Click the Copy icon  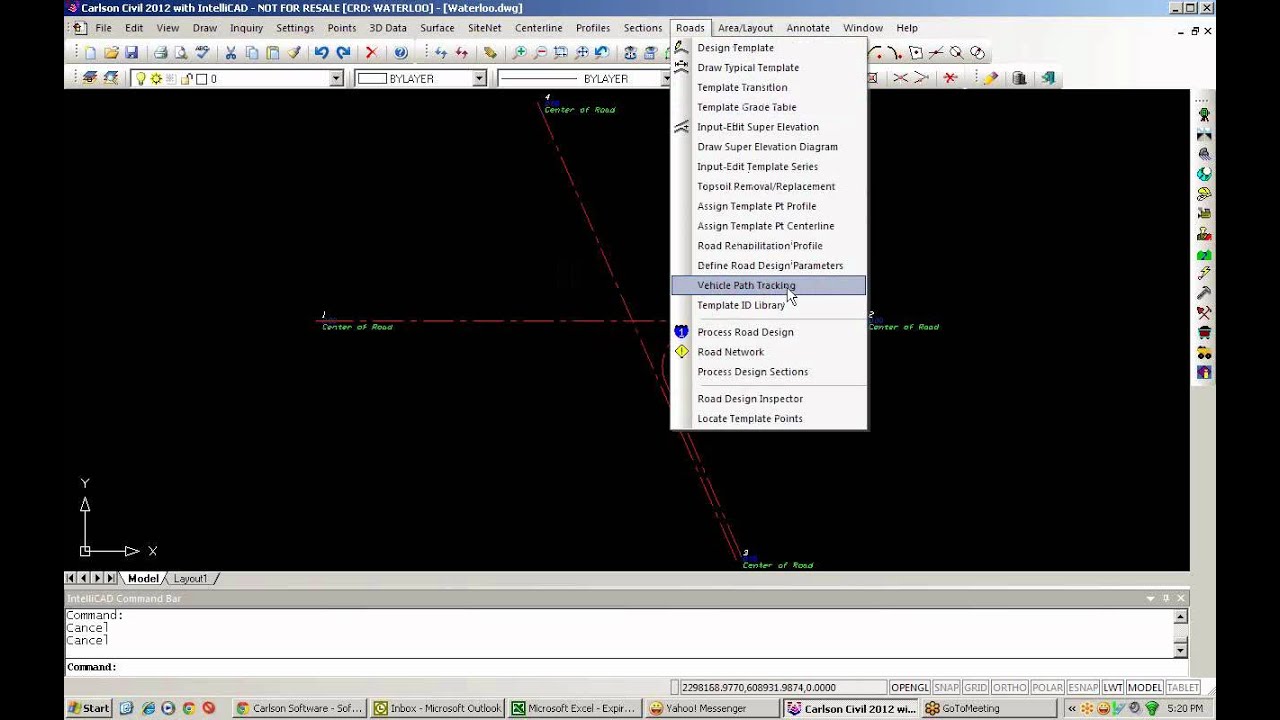point(252,53)
